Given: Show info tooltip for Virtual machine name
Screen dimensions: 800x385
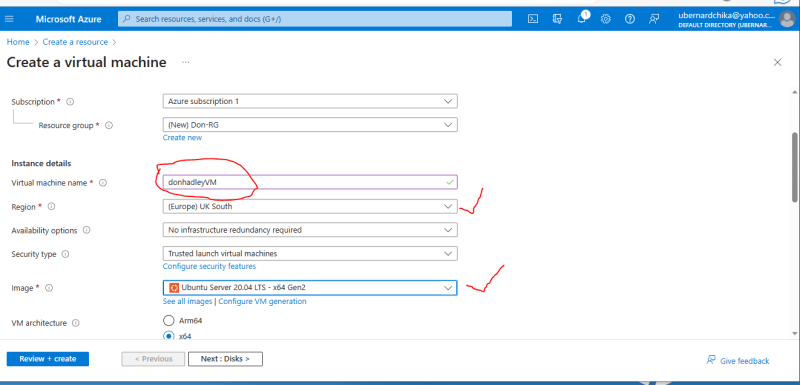Looking at the screenshot, I should click(x=103, y=183).
